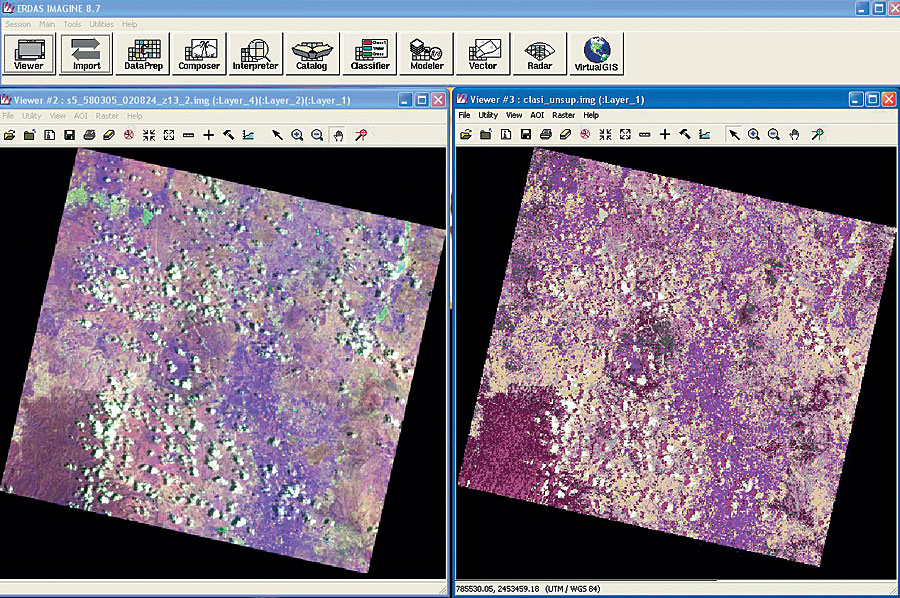Image resolution: width=900 pixels, height=598 pixels.
Task: Click the save floppy icon in Viewer #3
Action: point(526,134)
